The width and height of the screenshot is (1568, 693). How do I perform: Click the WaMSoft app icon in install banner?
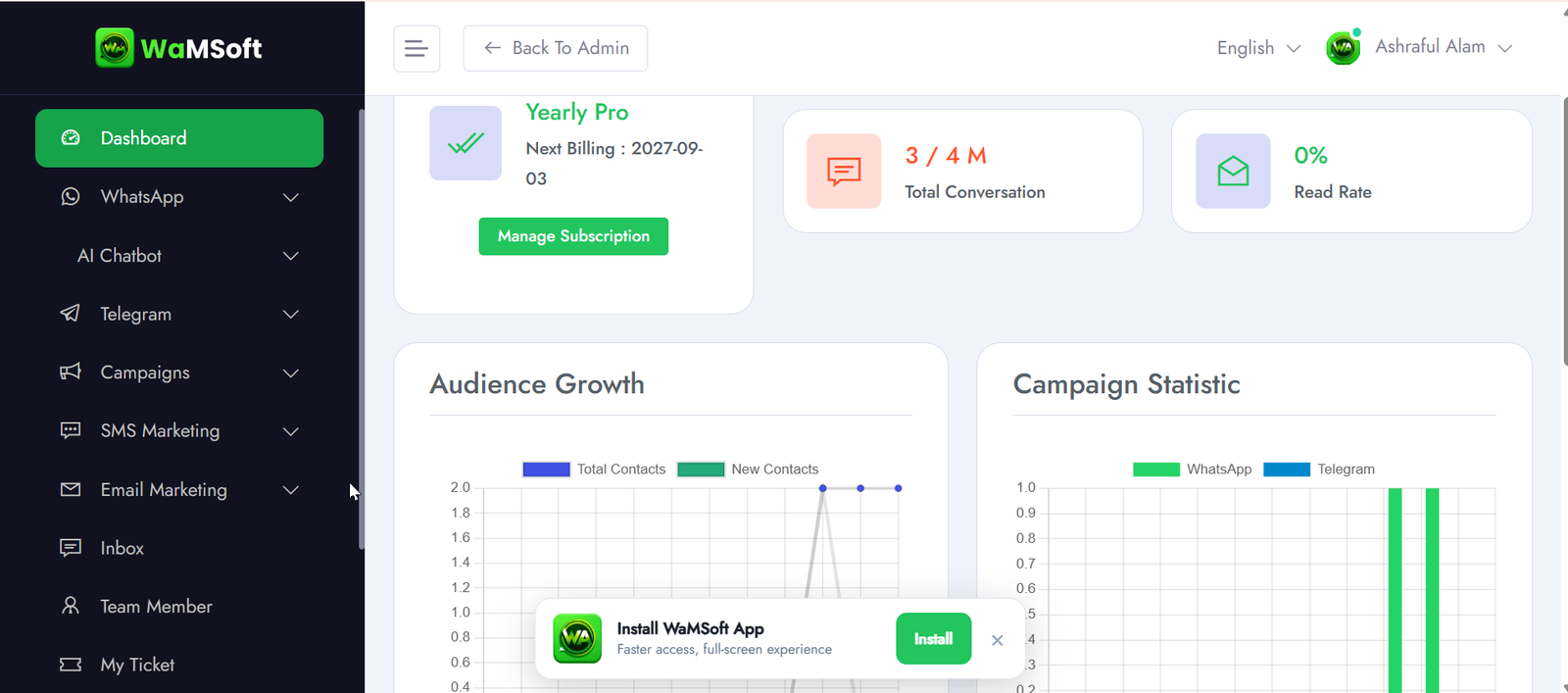pos(577,638)
